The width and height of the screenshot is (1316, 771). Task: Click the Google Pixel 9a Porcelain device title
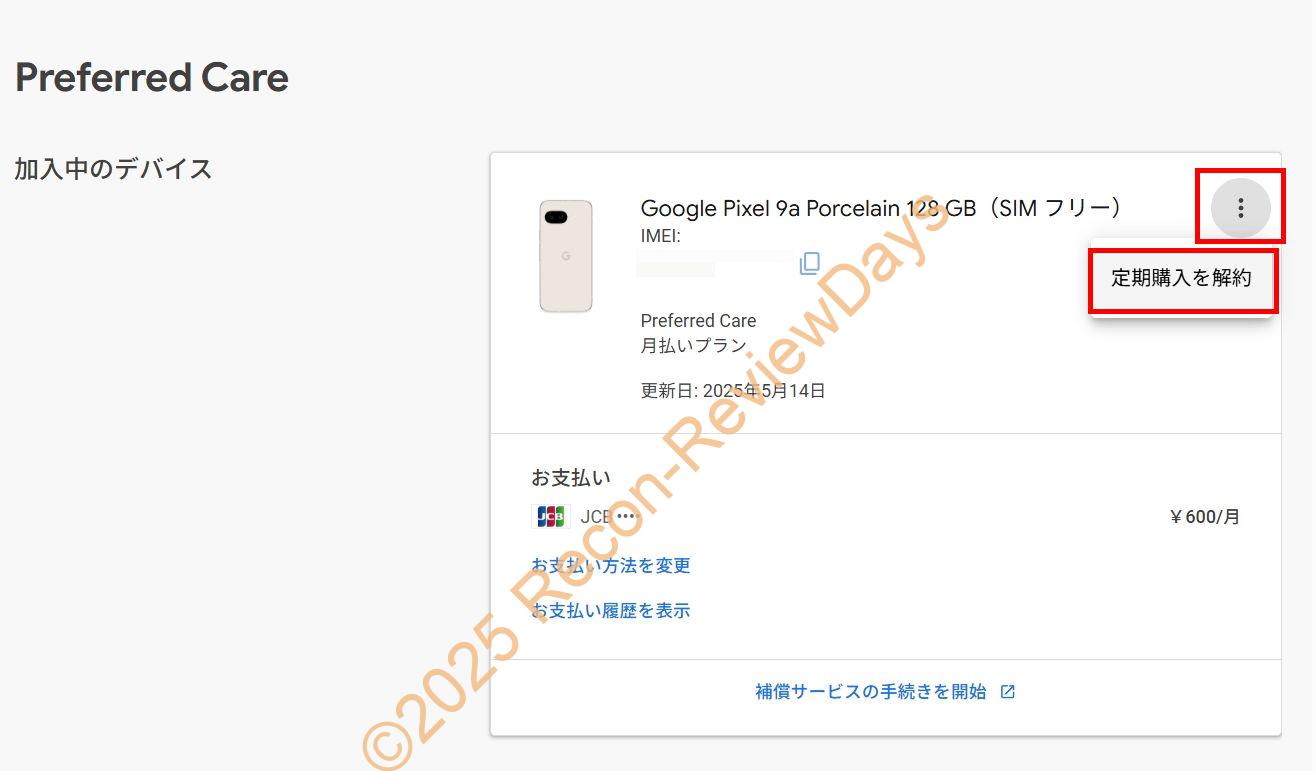tap(881, 208)
